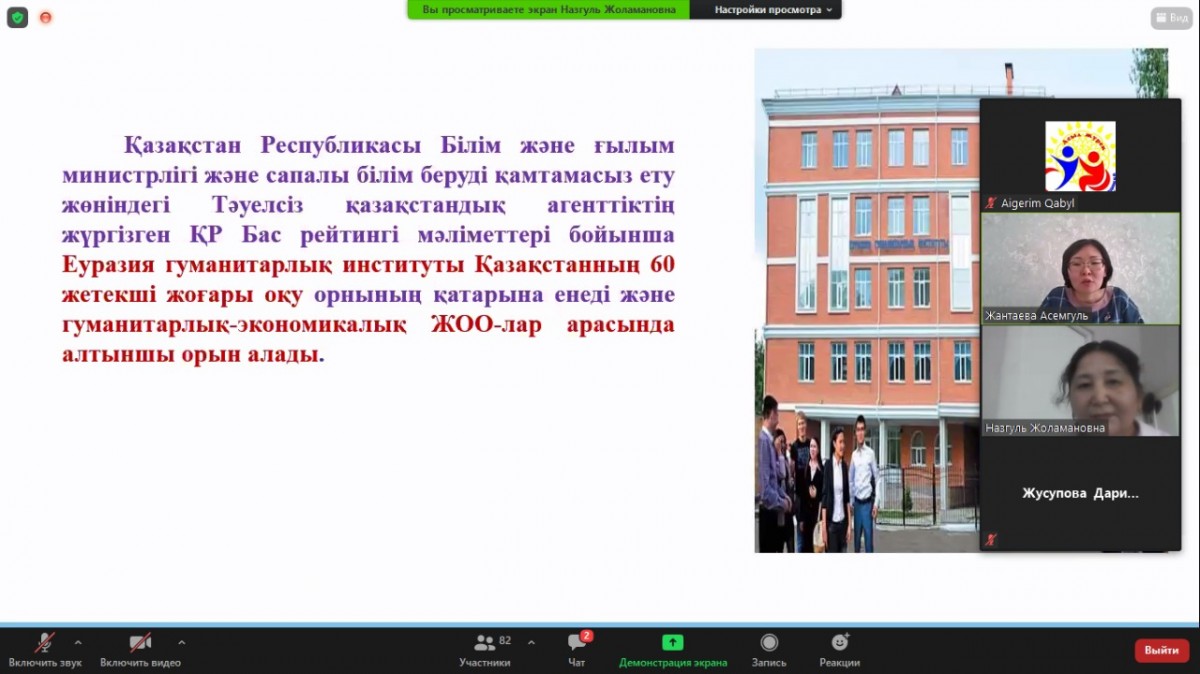
Task: Click the red recording indicator icon
Action: [45, 18]
